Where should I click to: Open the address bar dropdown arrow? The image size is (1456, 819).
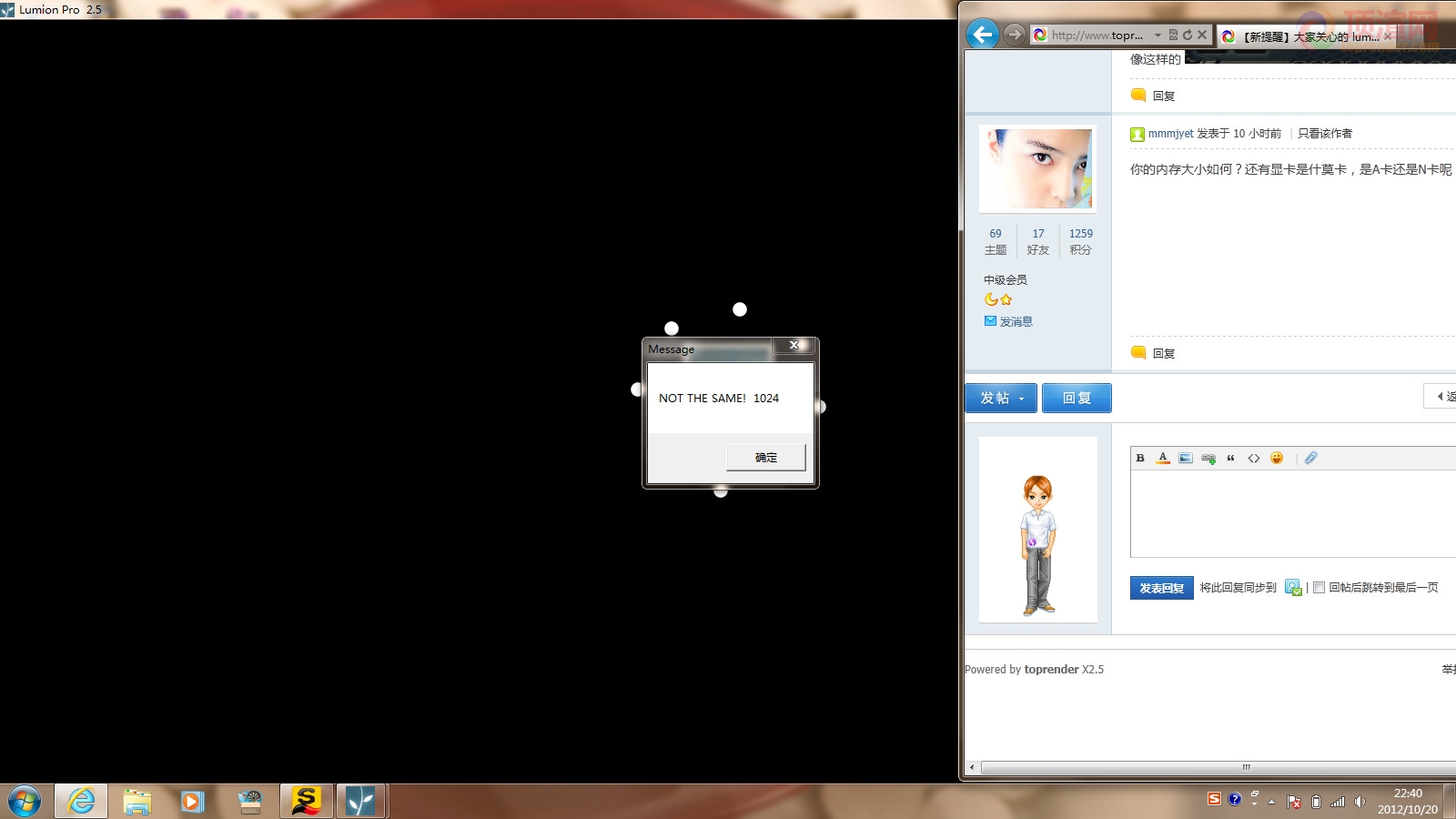[1158, 35]
